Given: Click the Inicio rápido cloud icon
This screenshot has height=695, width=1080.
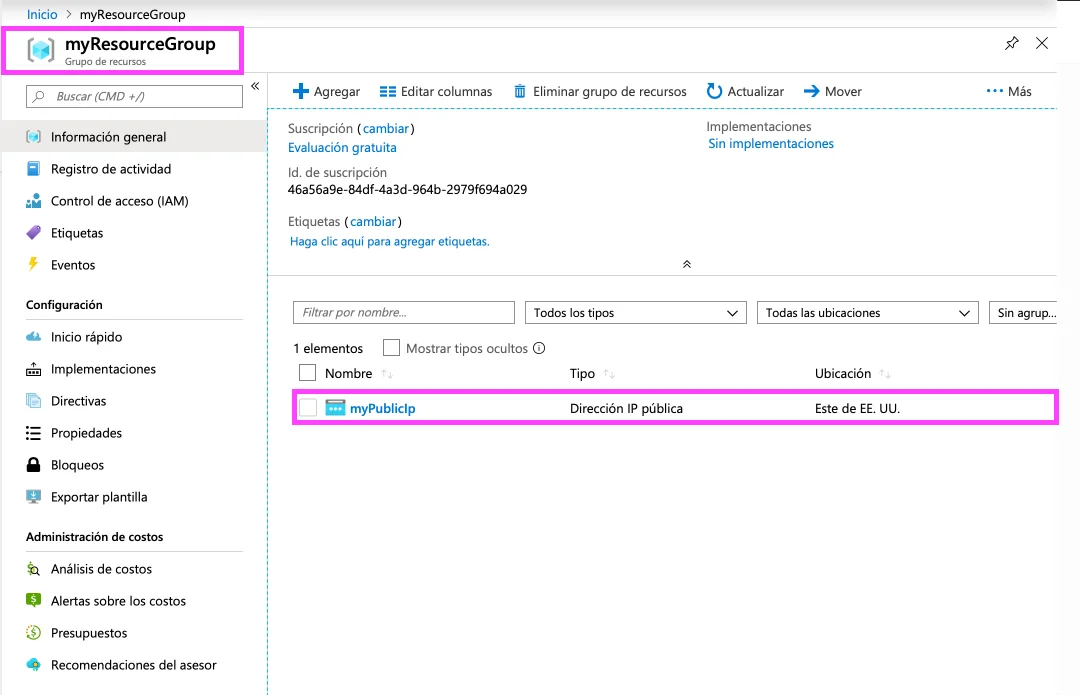Looking at the screenshot, I should 33,337.
